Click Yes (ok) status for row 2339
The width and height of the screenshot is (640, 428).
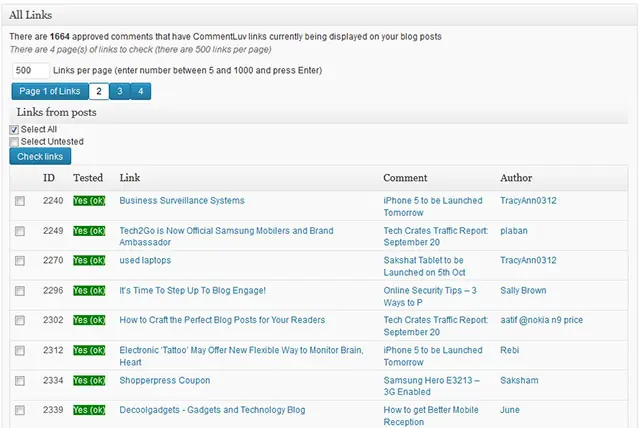(x=89, y=410)
